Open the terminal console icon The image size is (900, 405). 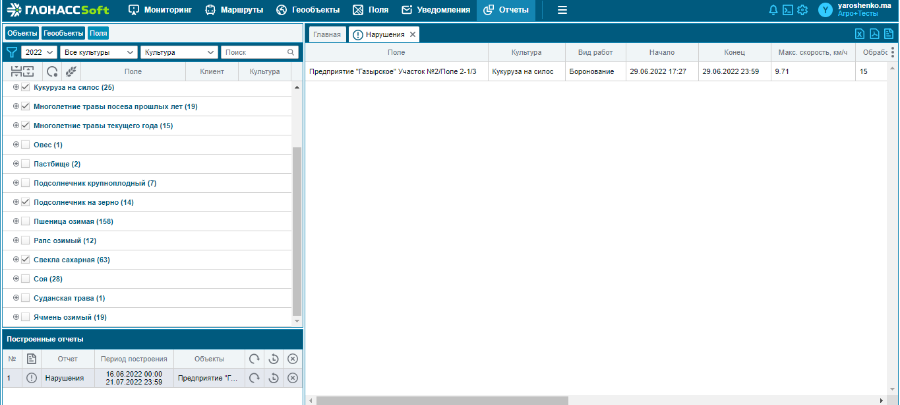click(787, 10)
